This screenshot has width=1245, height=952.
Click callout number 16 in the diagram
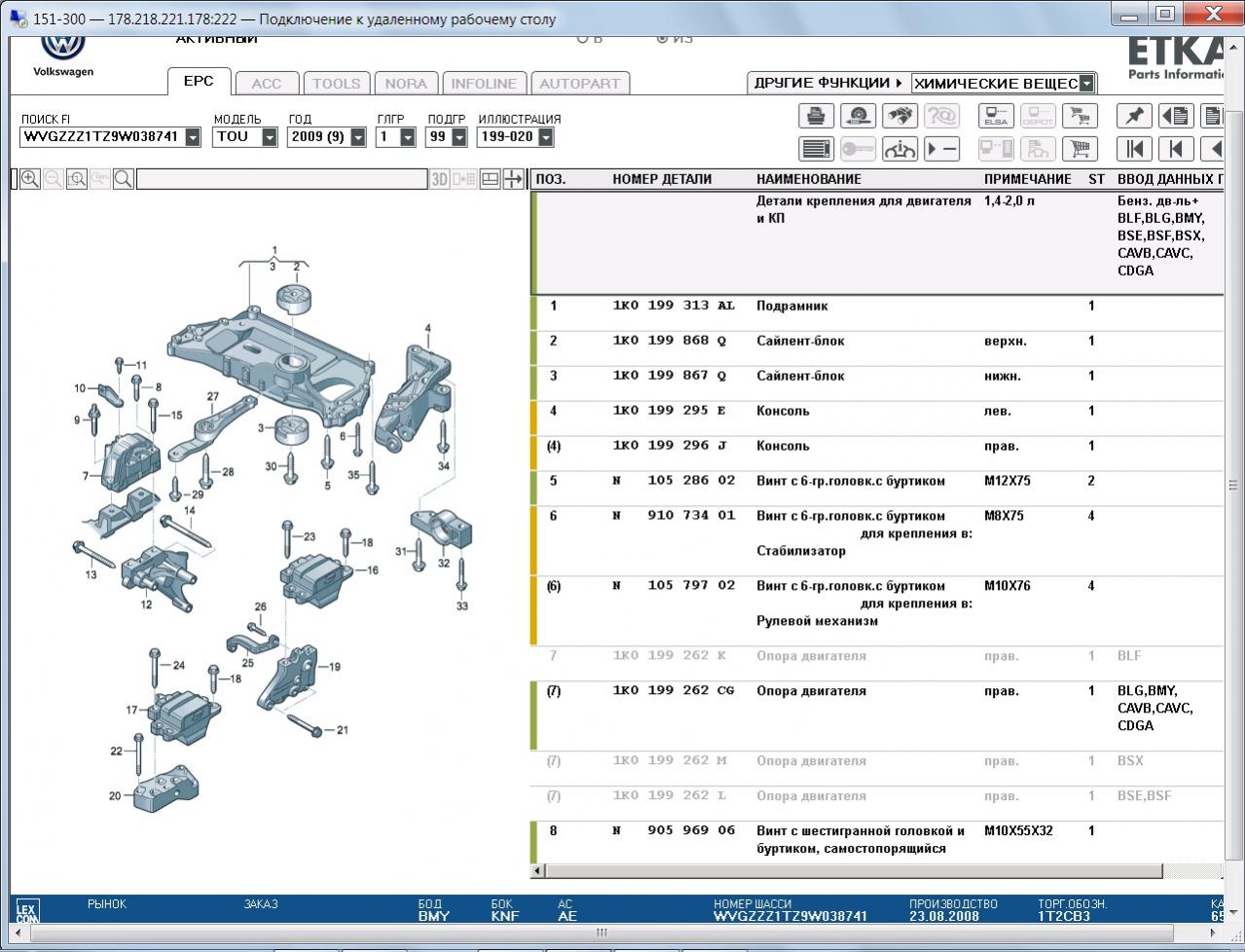click(372, 569)
